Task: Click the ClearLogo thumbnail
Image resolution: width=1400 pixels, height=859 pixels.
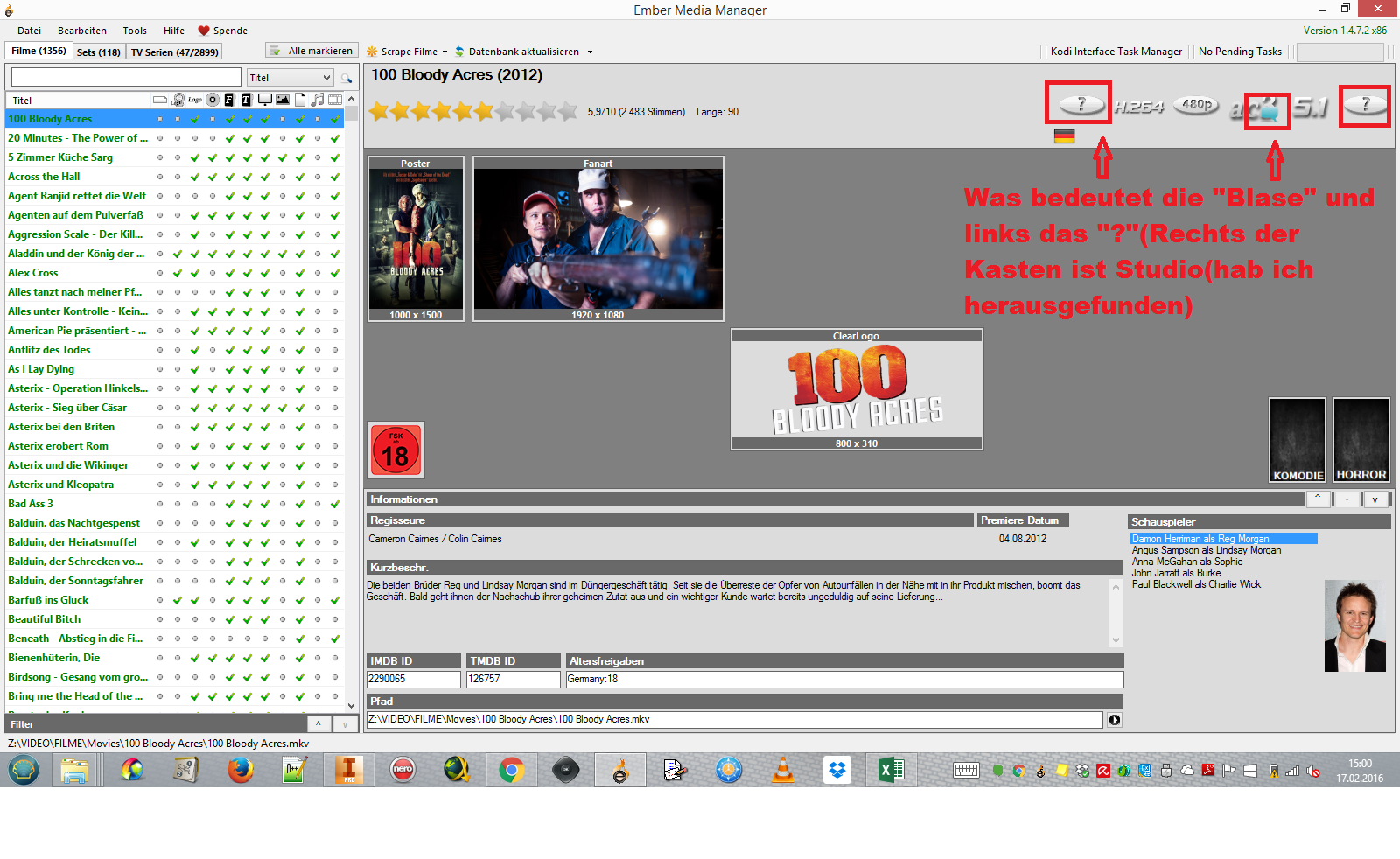Action: click(857, 389)
